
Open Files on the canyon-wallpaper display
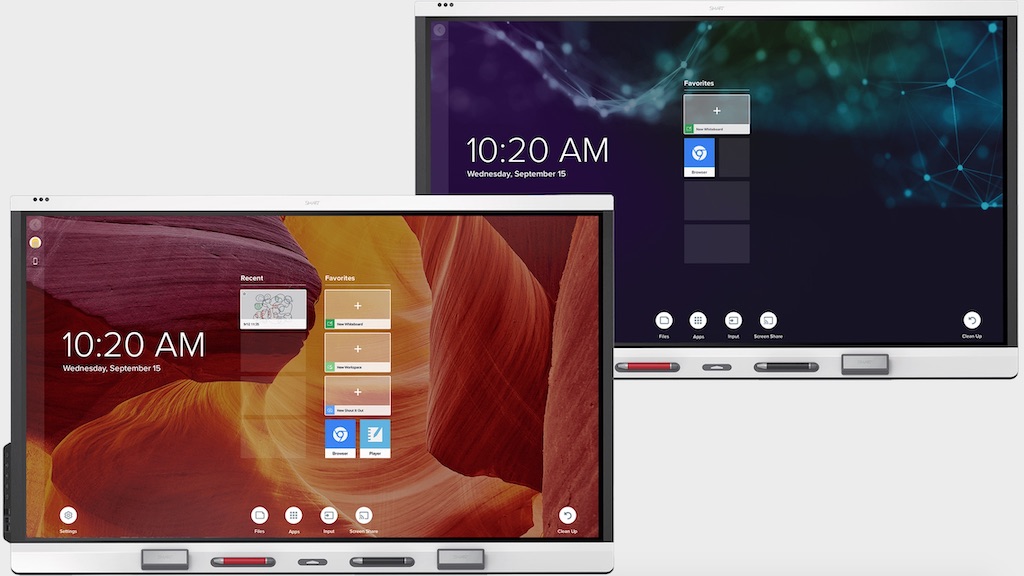pos(260,516)
